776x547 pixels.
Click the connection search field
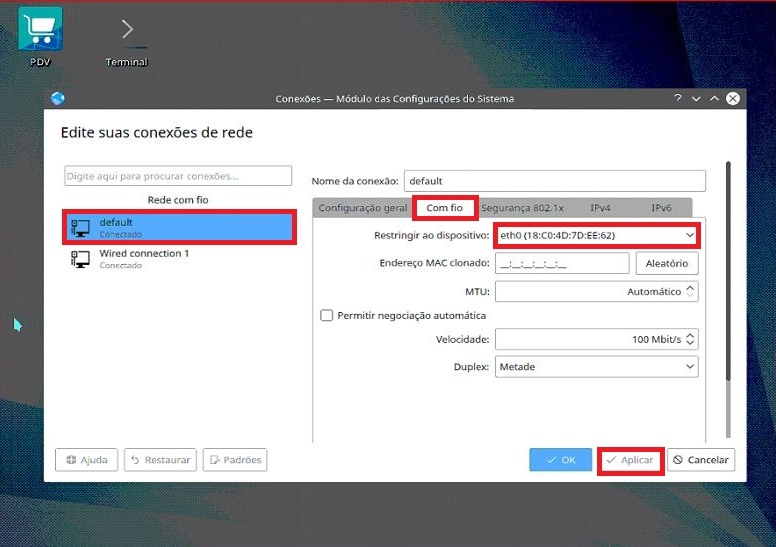(x=178, y=176)
